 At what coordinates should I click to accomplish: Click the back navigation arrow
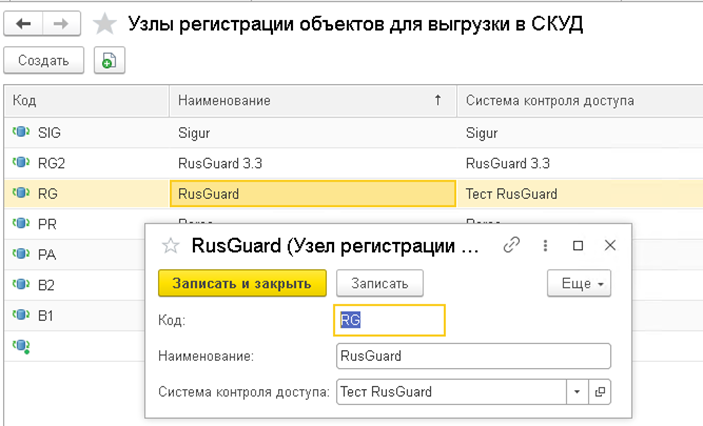[x=24, y=23]
